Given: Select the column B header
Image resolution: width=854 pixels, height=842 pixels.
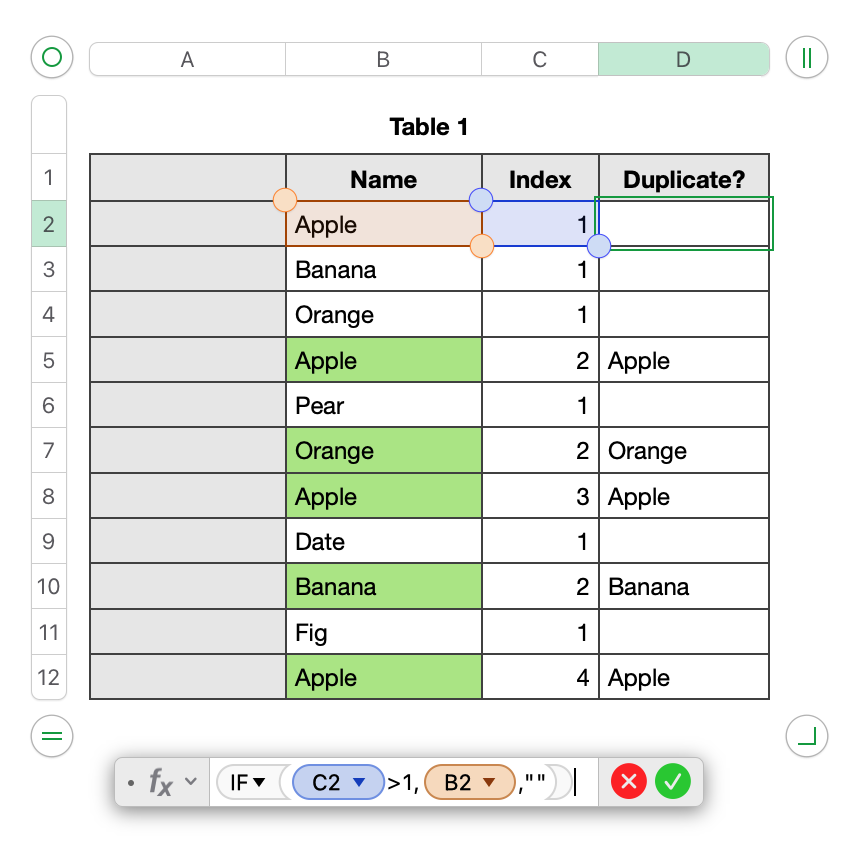Looking at the screenshot, I should coord(383,59).
